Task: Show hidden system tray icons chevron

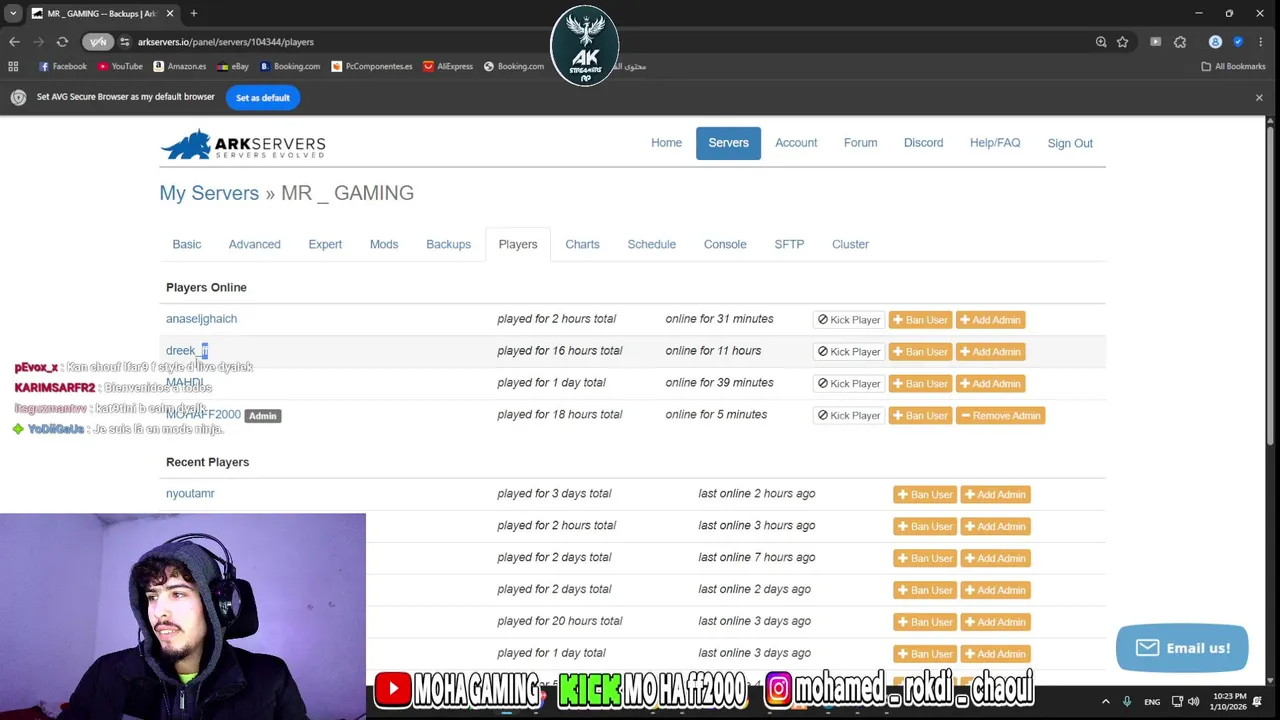Action: point(1105,701)
